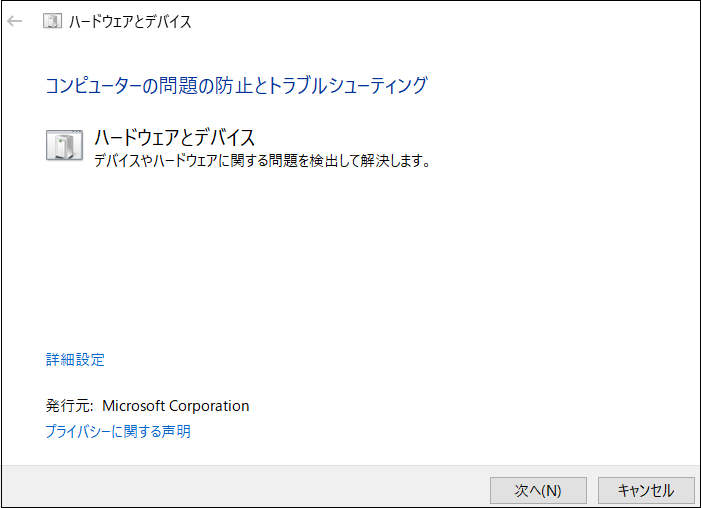Click empty title bar area right of title
Viewport: 701px width, 508px height.
point(450,21)
